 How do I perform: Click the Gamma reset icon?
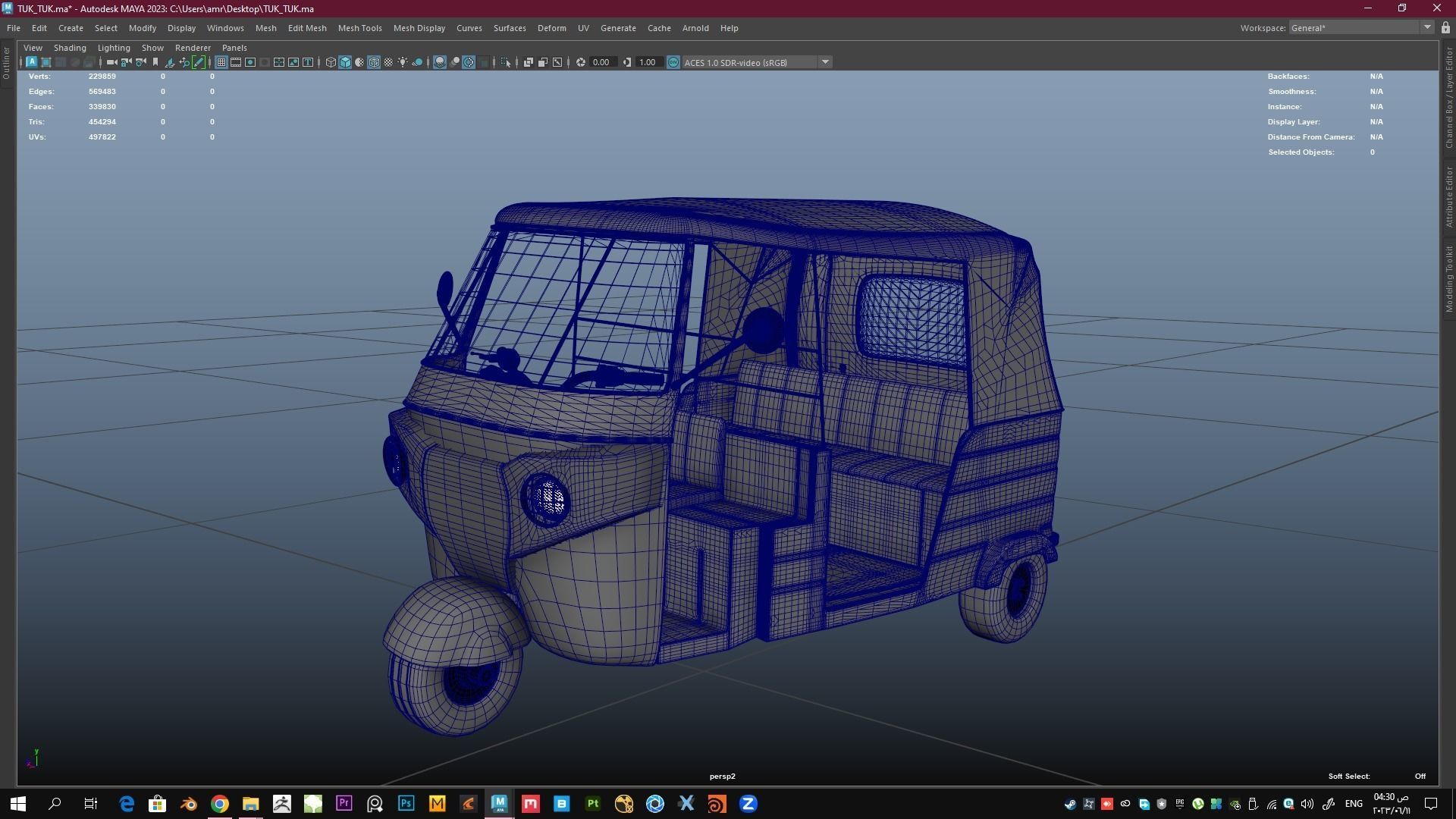(627, 62)
